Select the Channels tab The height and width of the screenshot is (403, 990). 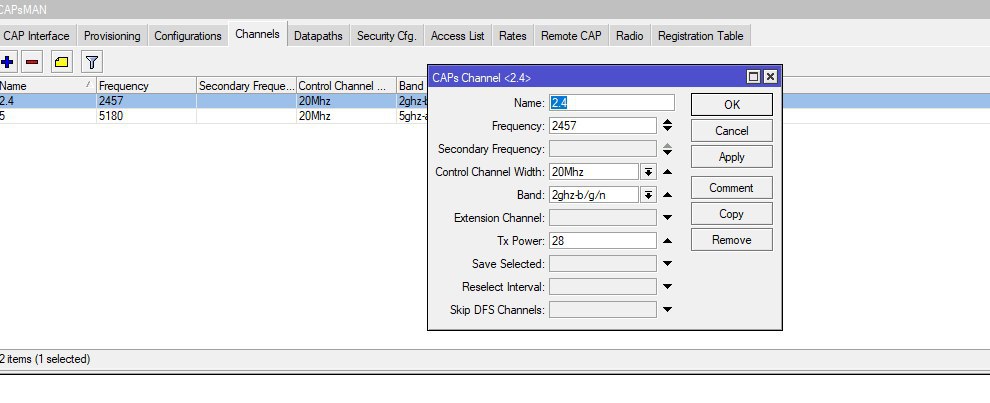coord(258,34)
